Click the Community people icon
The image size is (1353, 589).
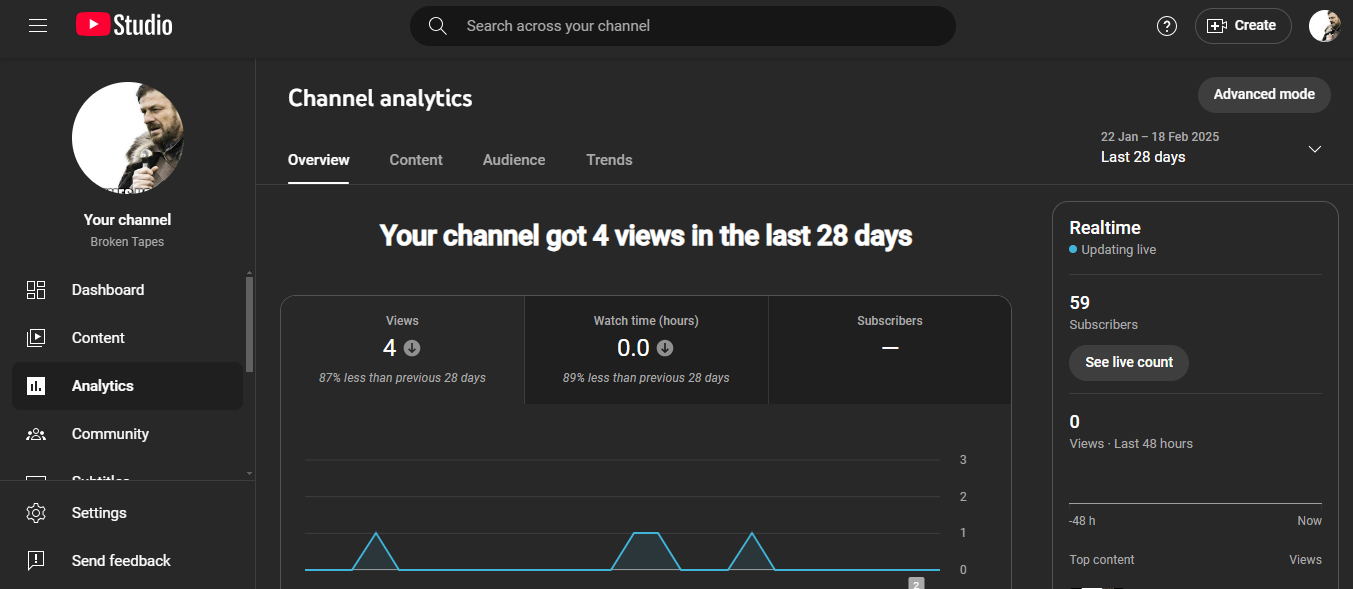(x=36, y=434)
